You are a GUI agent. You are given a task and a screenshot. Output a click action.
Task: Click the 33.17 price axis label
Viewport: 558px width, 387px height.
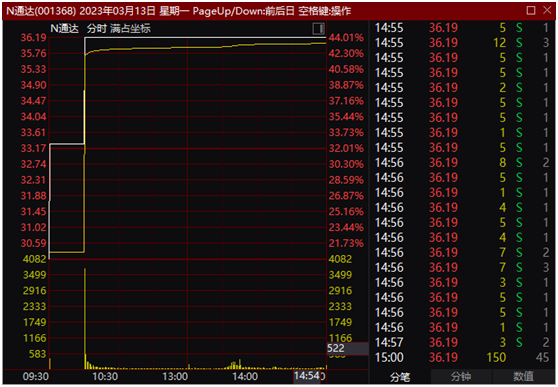[33, 148]
